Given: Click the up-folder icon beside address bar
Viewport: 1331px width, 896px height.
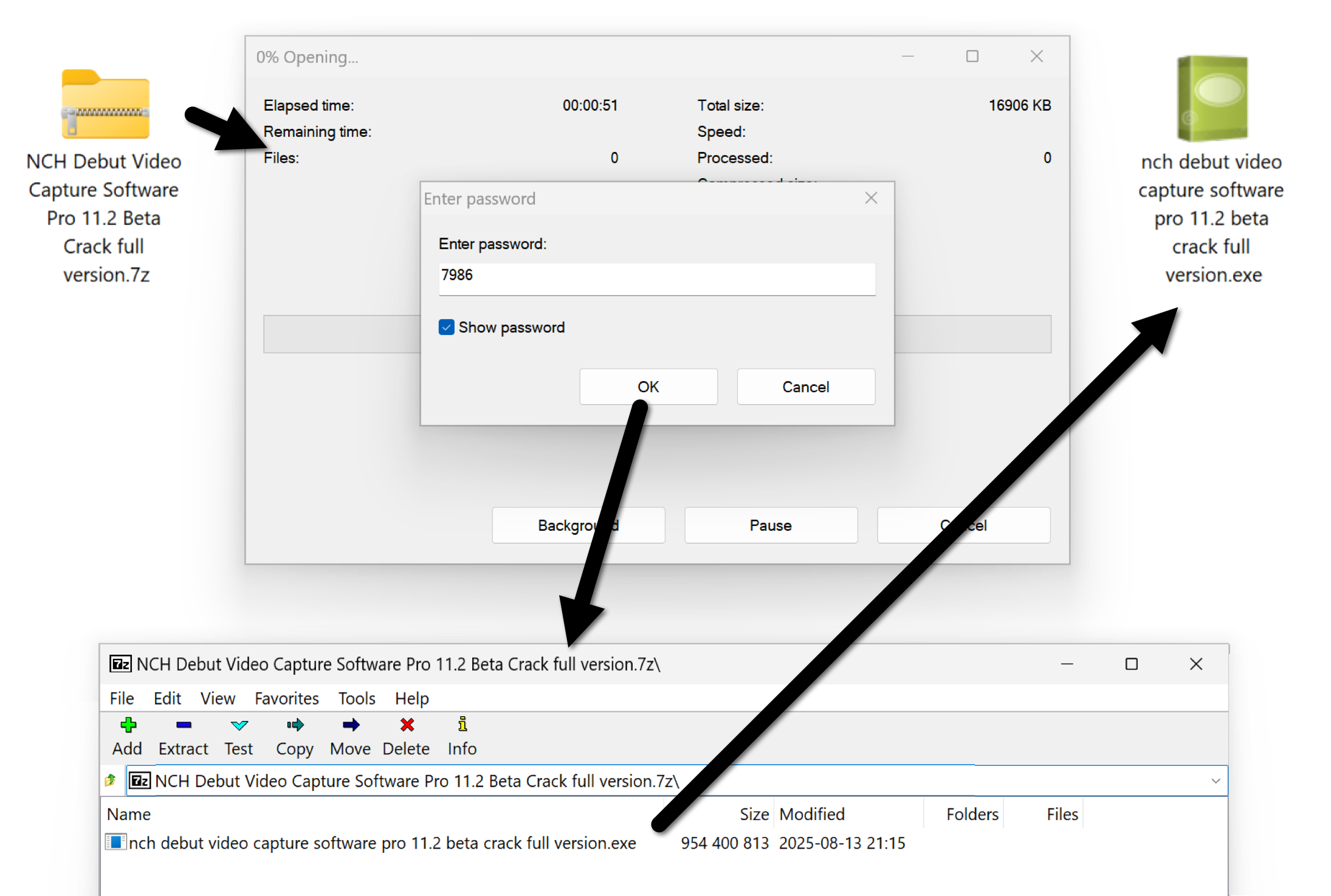Looking at the screenshot, I should 111,781.
